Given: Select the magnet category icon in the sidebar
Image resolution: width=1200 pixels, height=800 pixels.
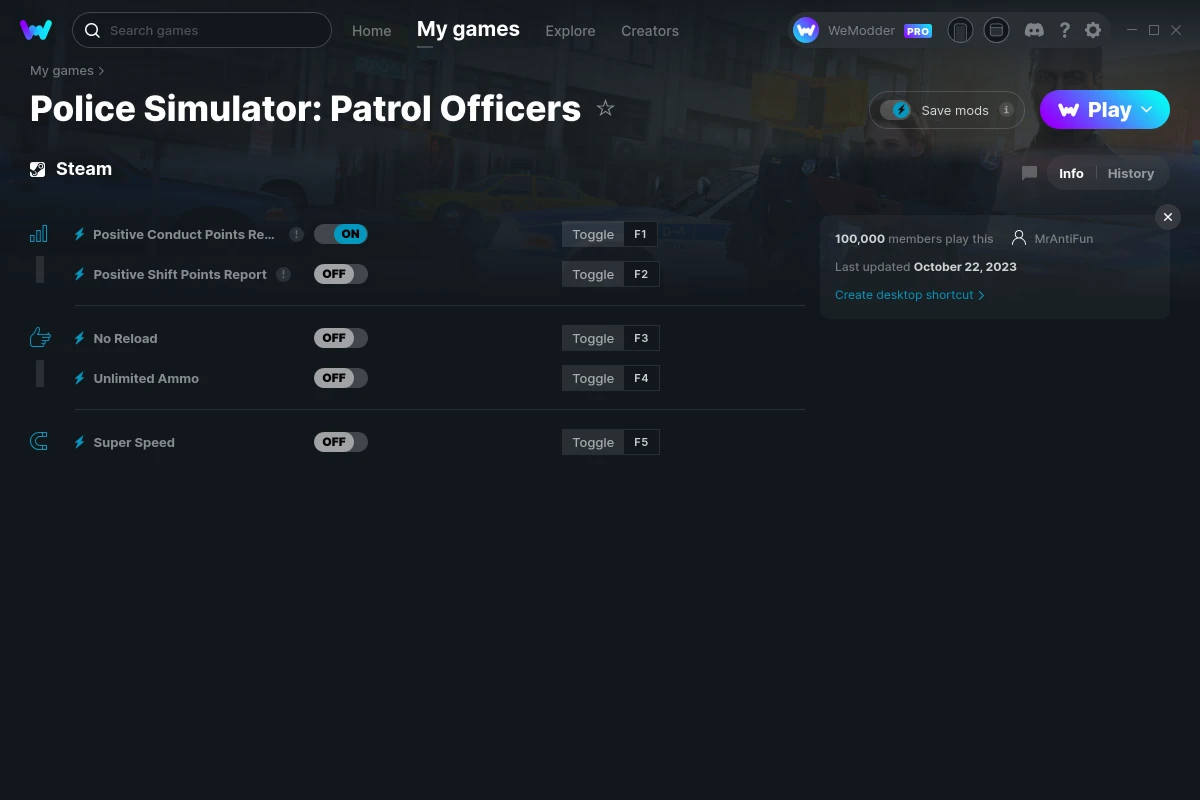Looking at the screenshot, I should coord(40,441).
